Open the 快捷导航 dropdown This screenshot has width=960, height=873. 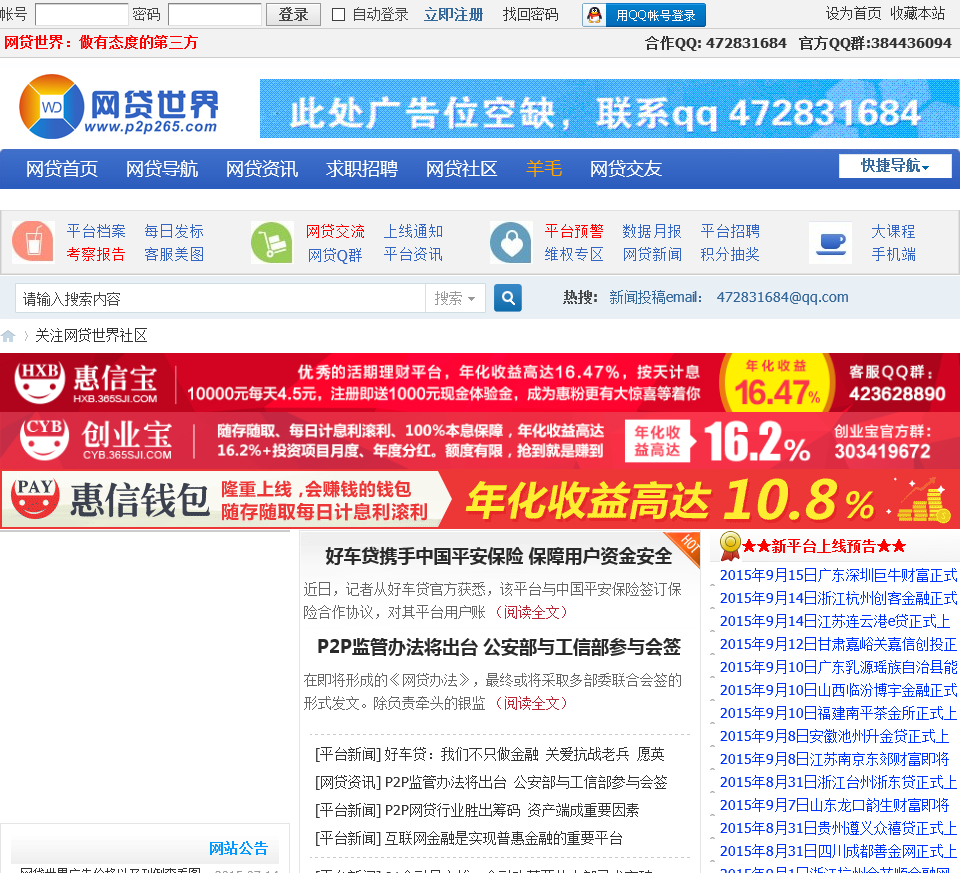[x=894, y=166]
